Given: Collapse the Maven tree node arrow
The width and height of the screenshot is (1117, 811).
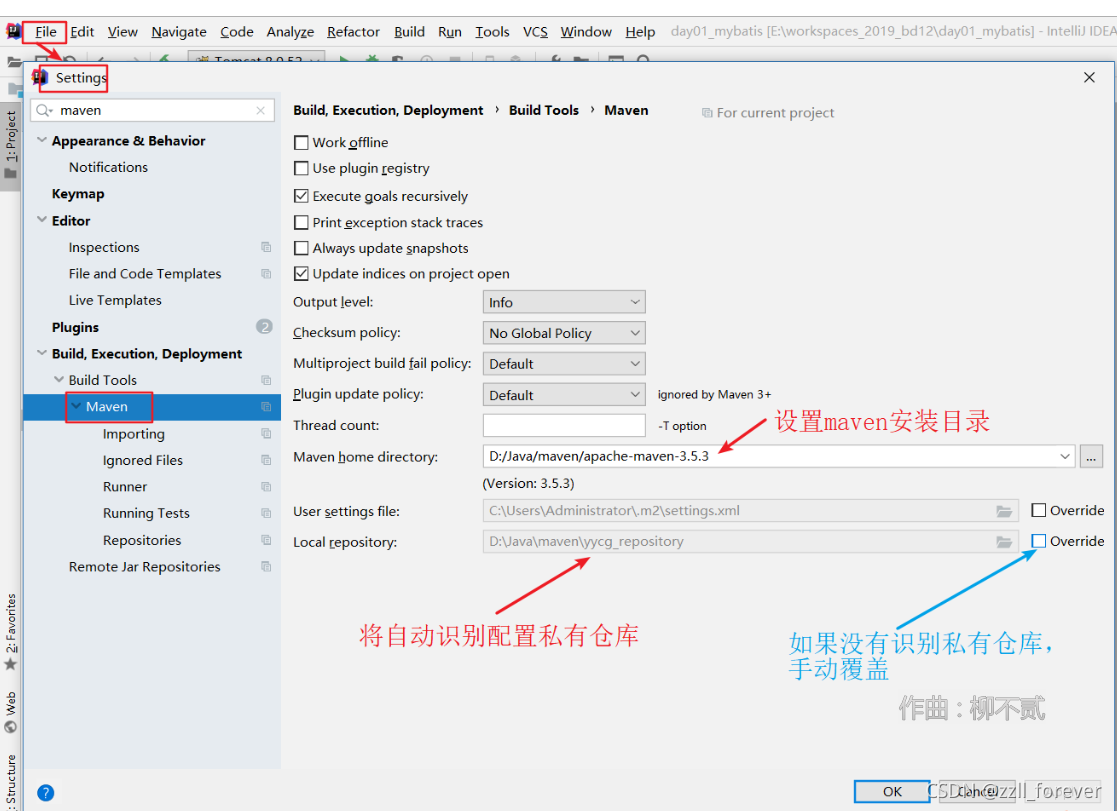Looking at the screenshot, I should click(x=76, y=406).
